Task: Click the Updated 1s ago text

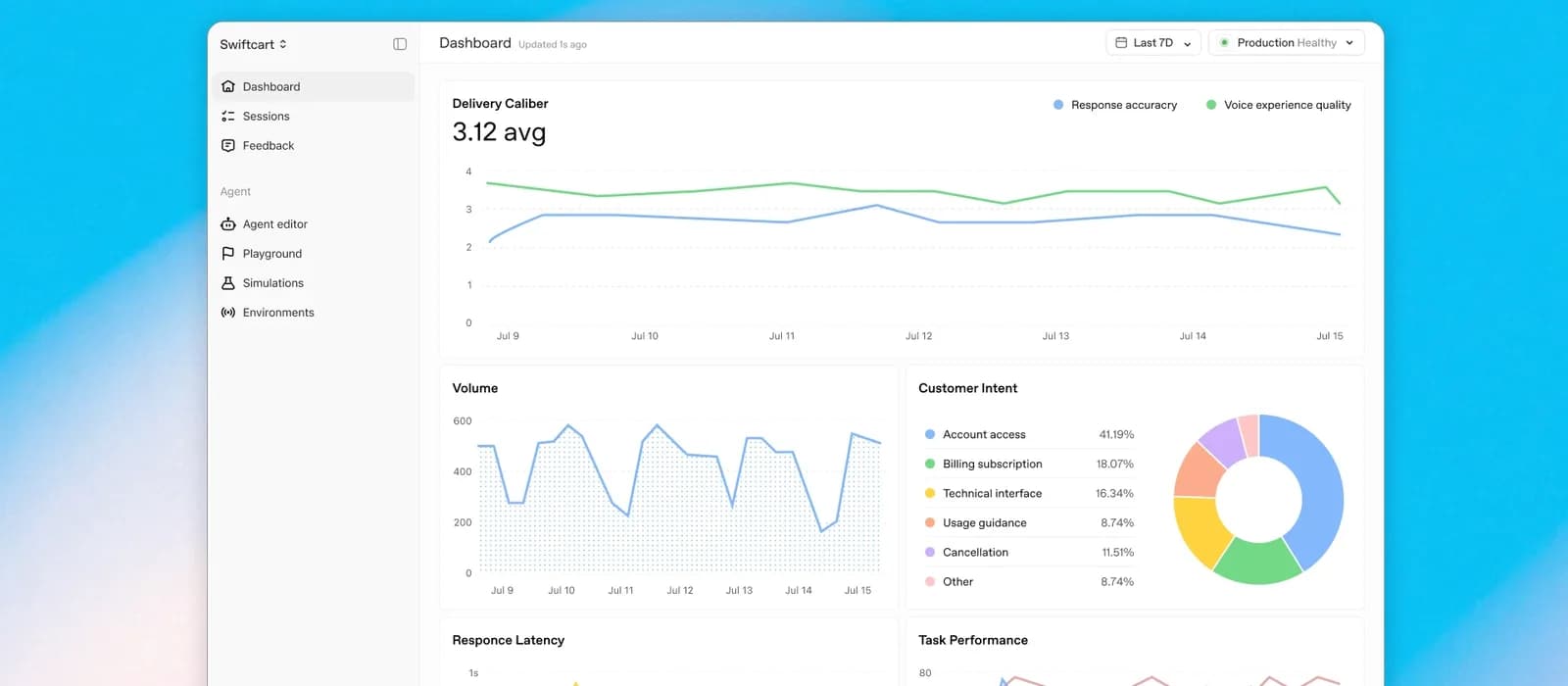Action: (x=553, y=44)
